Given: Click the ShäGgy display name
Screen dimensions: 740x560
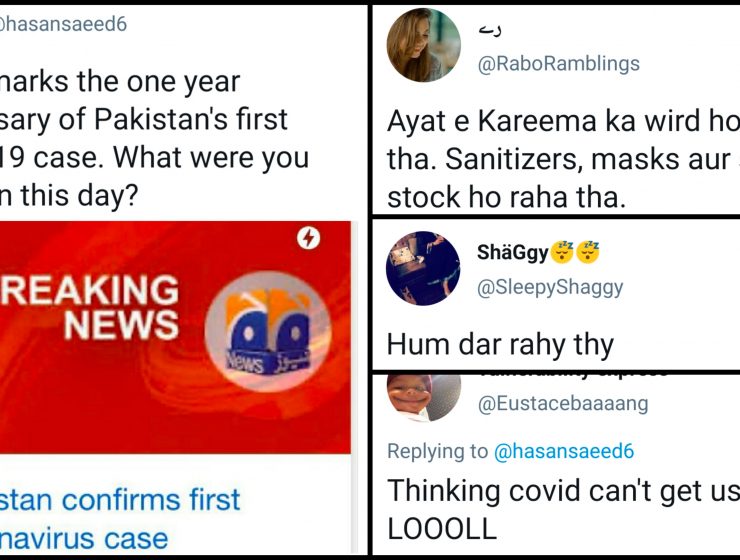Looking at the screenshot, I should pyautogui.click(x=513, y=252).
